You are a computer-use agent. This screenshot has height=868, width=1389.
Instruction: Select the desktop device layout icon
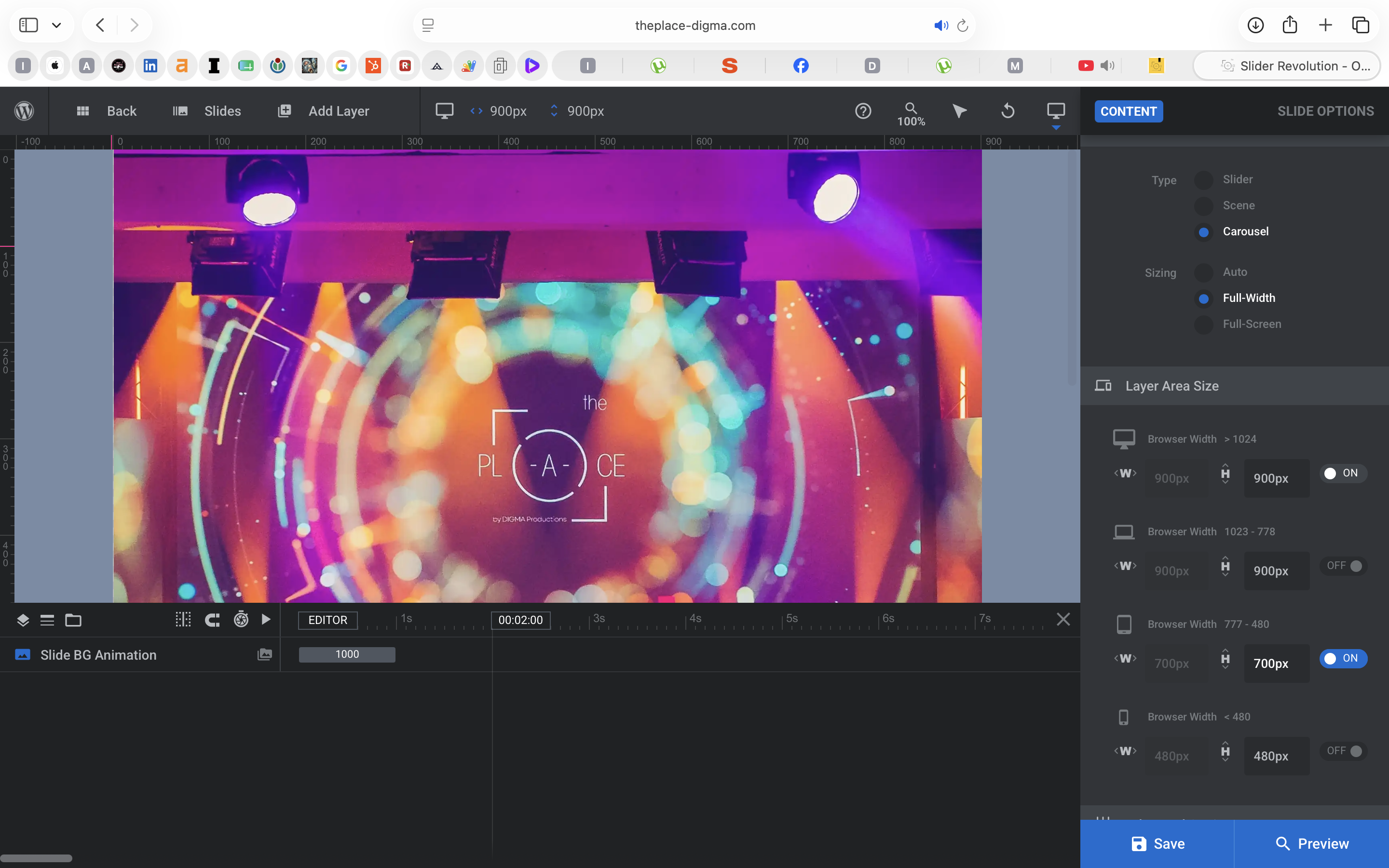[x=444, y=111]
